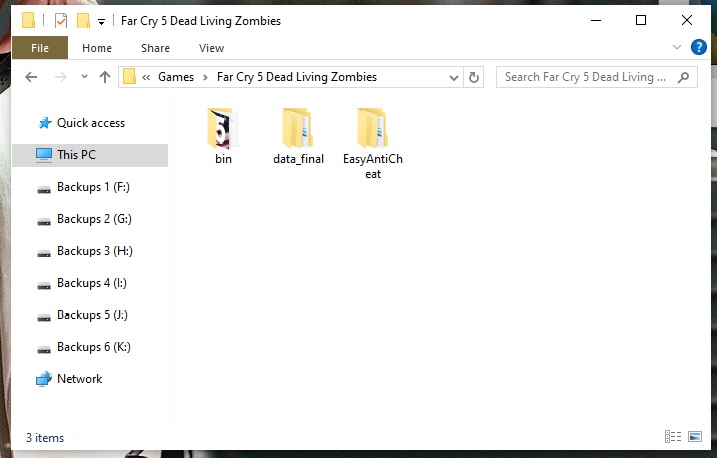Click the address bar folder icon
This screenshot has width=717, height=458.
129,76
